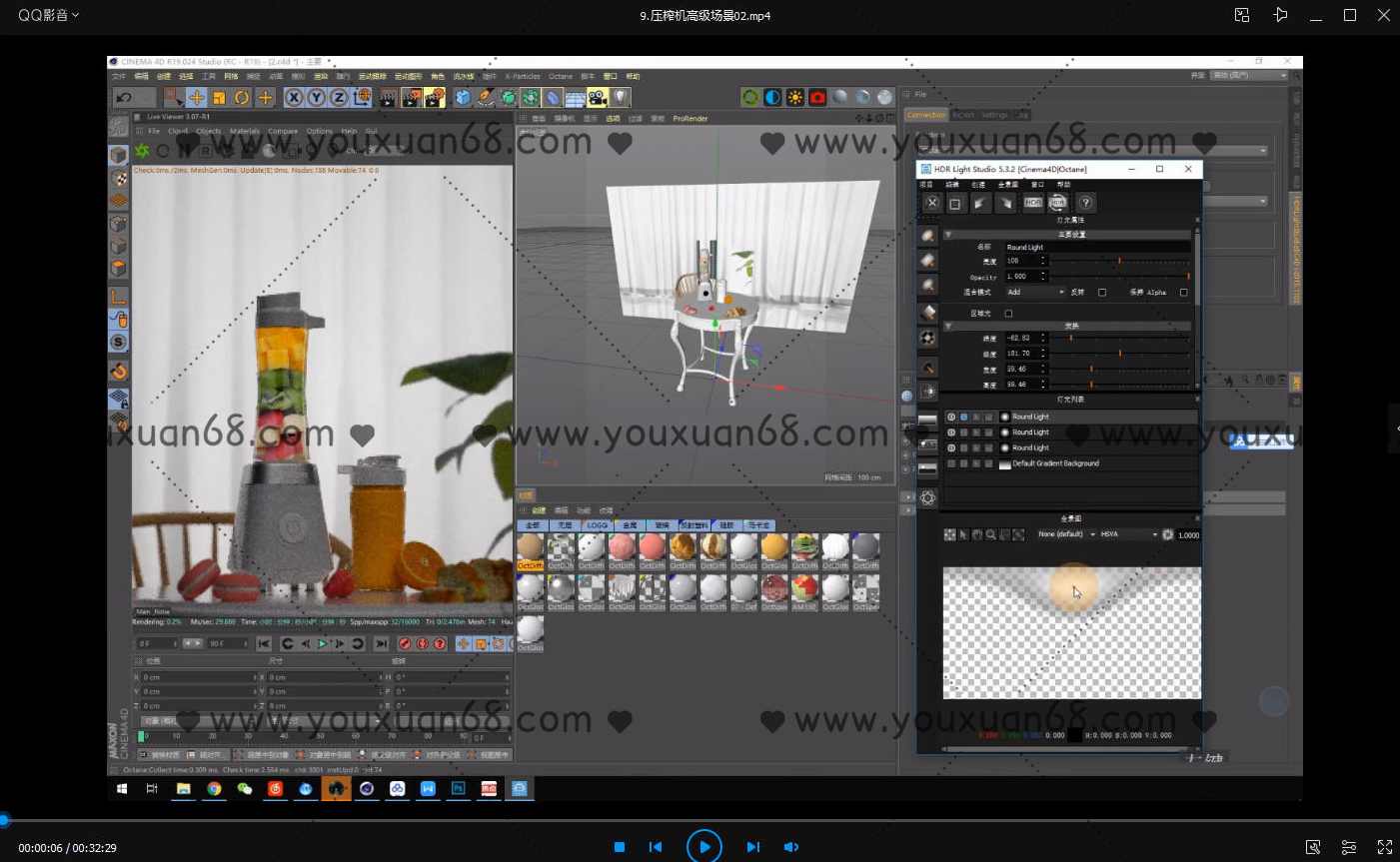
Task: Select the OctDiff macaron material thumbnail
Action: tap(620, 547)
